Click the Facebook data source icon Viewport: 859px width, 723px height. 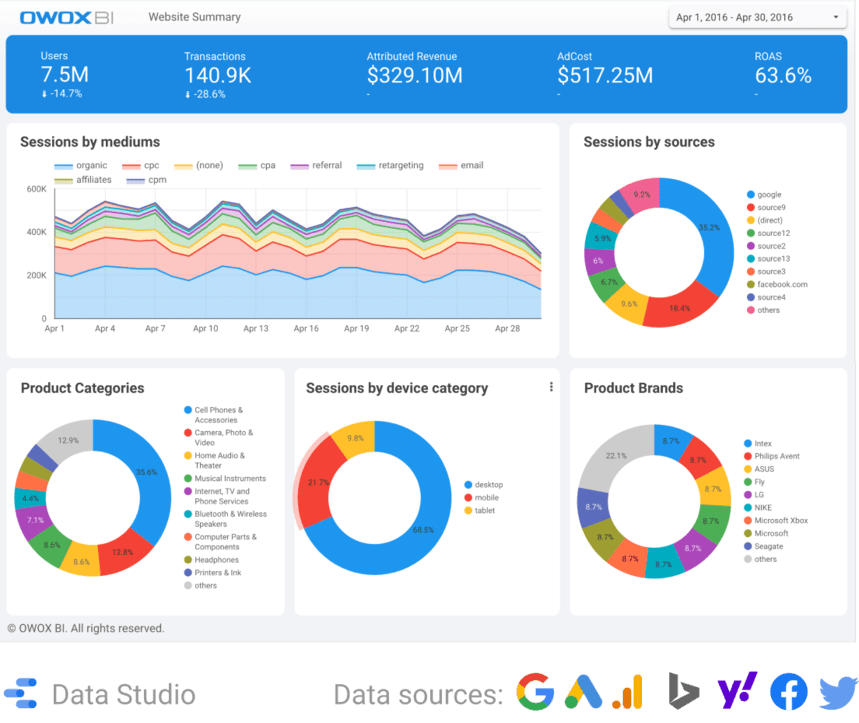click(x=788, y=693)
